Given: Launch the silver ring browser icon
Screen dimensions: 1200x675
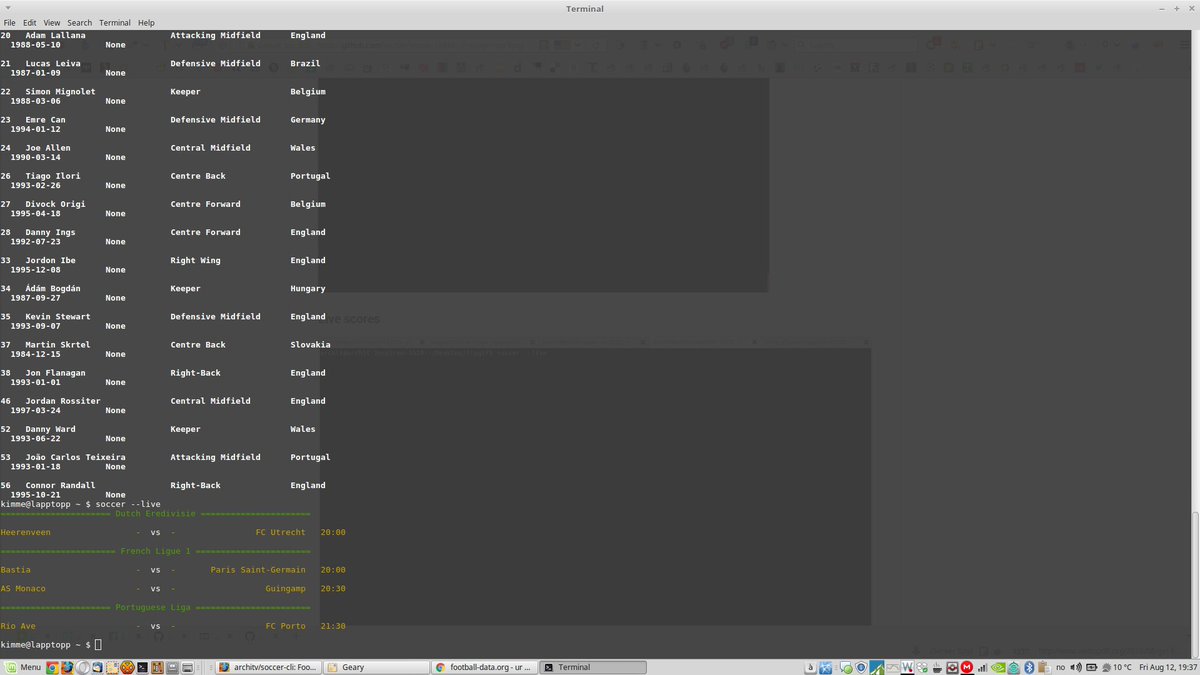Looking at the screenshot, I should [82, 667].
